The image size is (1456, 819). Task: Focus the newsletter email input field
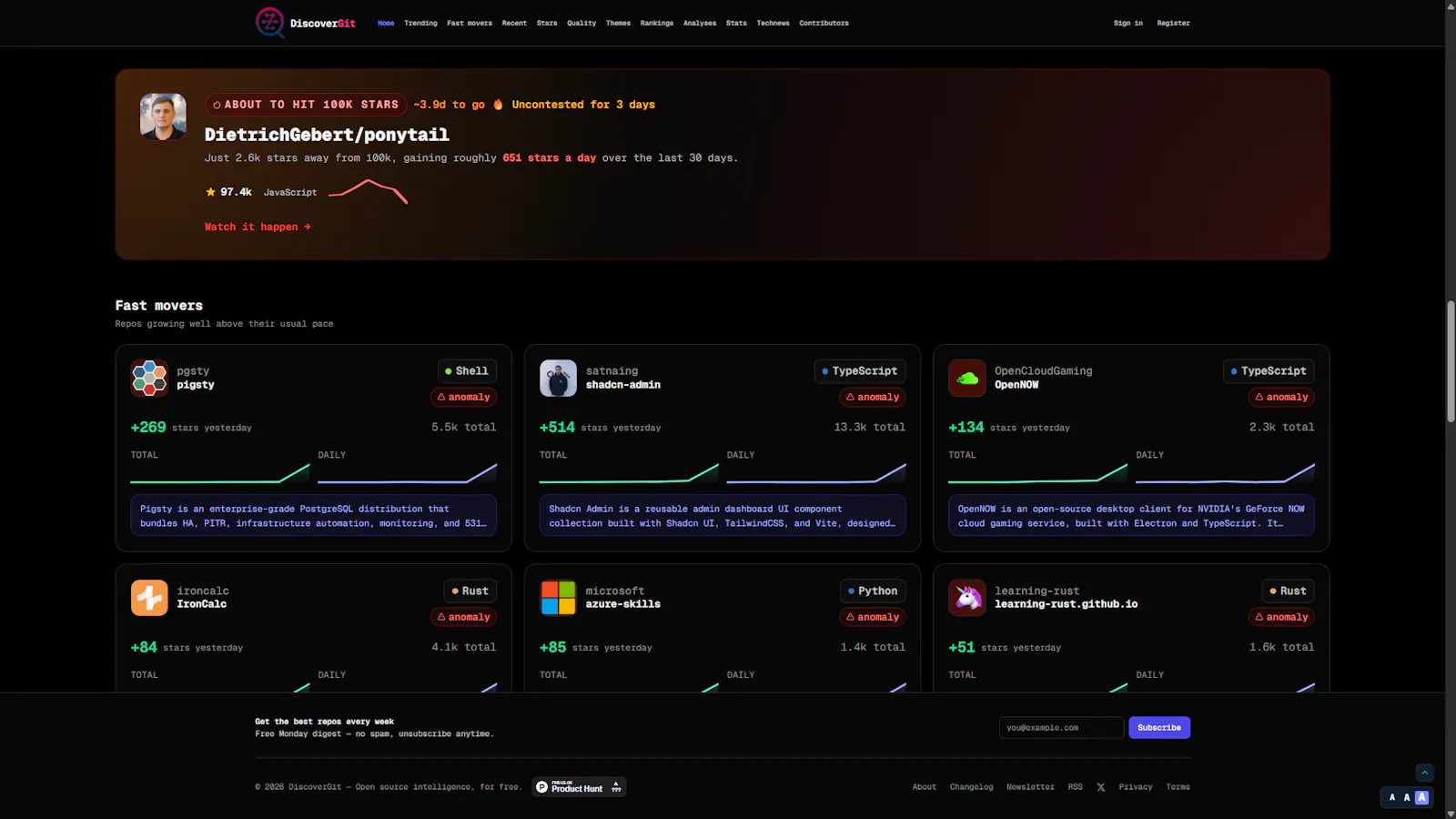[1061, 728]
